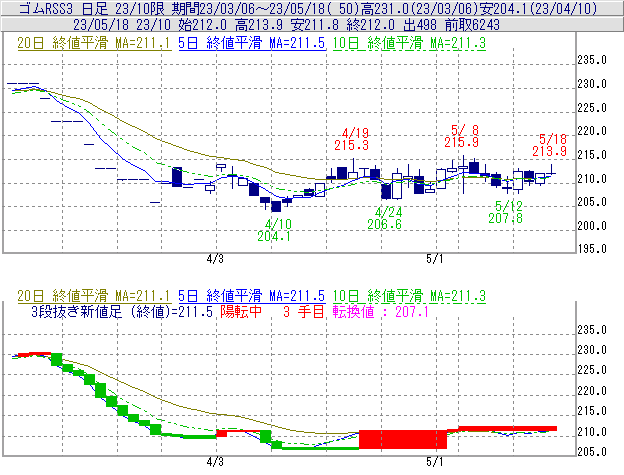Image resolution: width=624 pixels, height=475 pixels.
Task: Click the 225.0 price label on the upper axis
Action: pyautogui.click(x=592, y=108)
